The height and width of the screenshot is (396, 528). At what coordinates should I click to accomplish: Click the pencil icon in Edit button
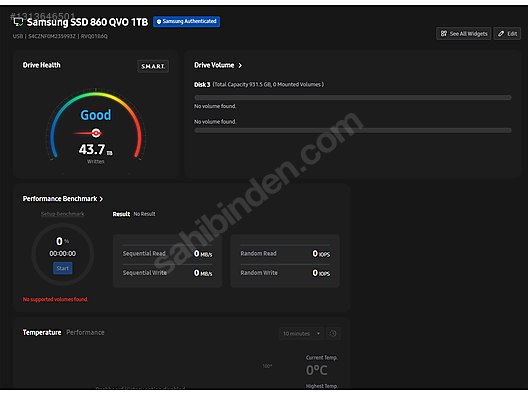(x=501, y=34)
